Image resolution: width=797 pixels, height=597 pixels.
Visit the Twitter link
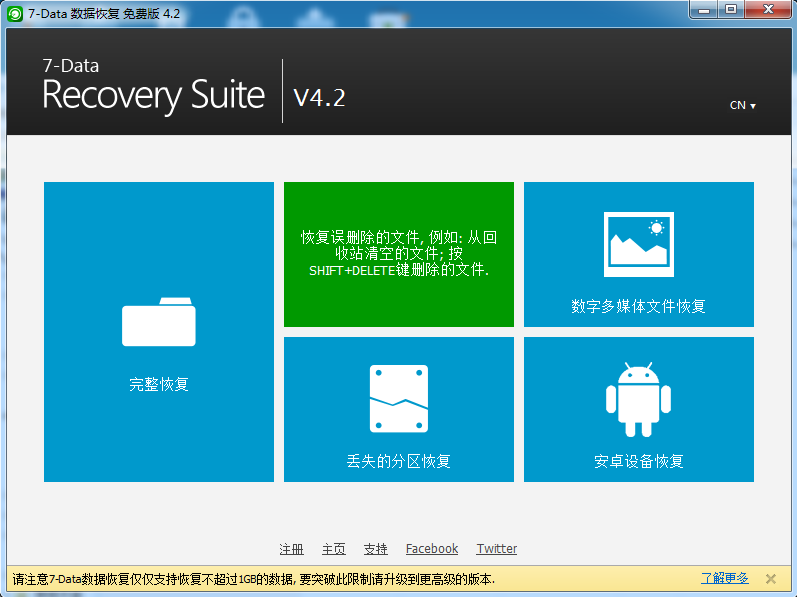[x=497, y=549]
